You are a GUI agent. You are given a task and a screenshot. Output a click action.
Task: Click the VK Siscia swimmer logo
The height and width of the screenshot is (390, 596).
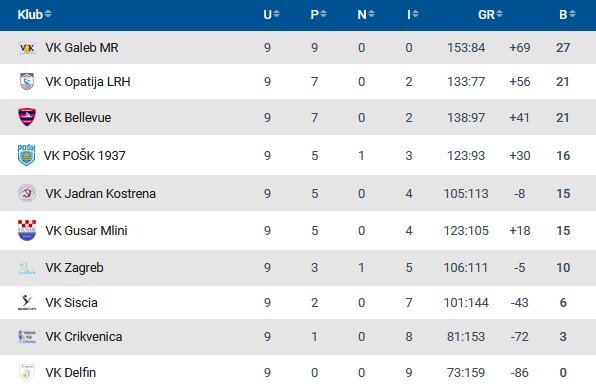click(x=27, y=303)
